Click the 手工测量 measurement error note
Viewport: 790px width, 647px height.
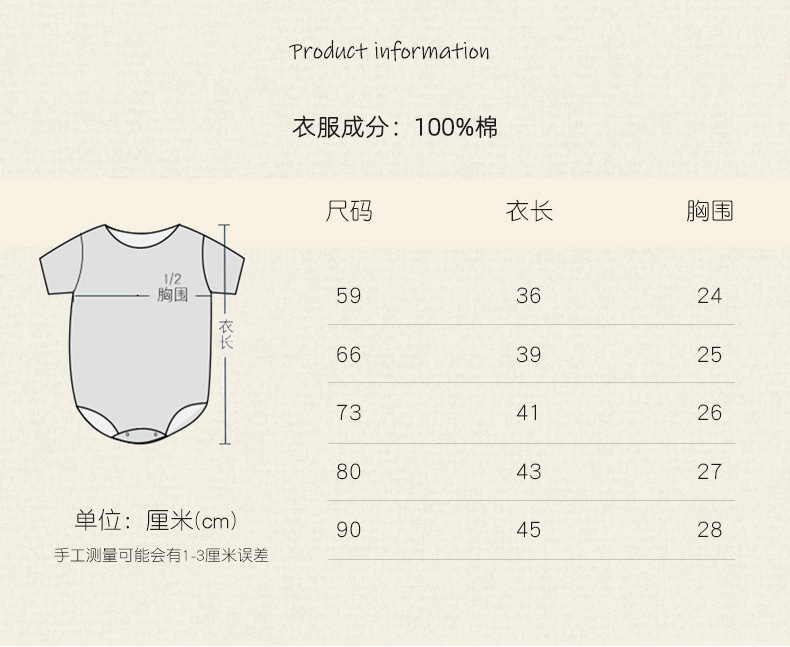click(161, 556)
